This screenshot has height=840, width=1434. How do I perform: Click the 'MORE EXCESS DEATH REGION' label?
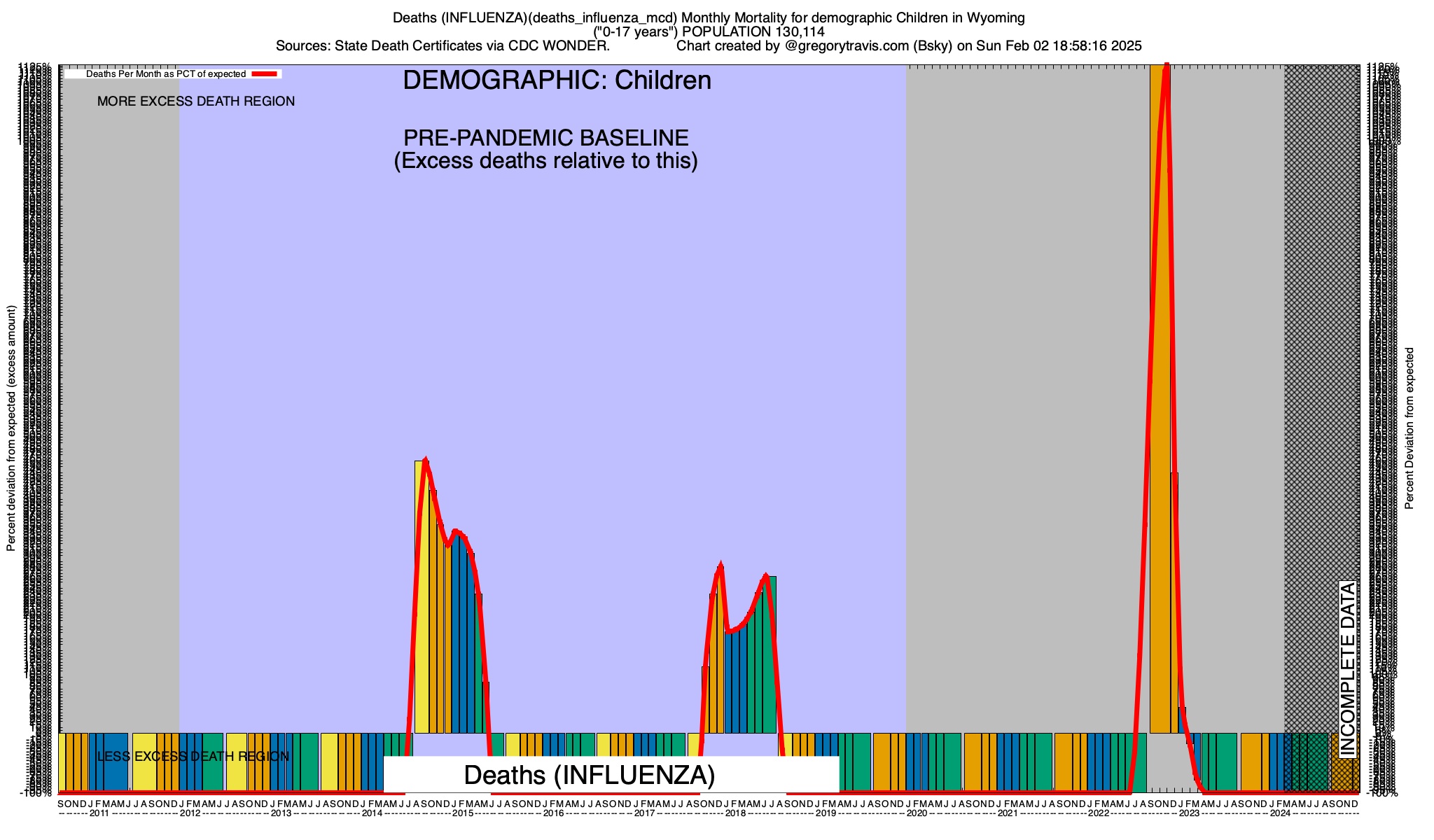[x=196, y=101]
